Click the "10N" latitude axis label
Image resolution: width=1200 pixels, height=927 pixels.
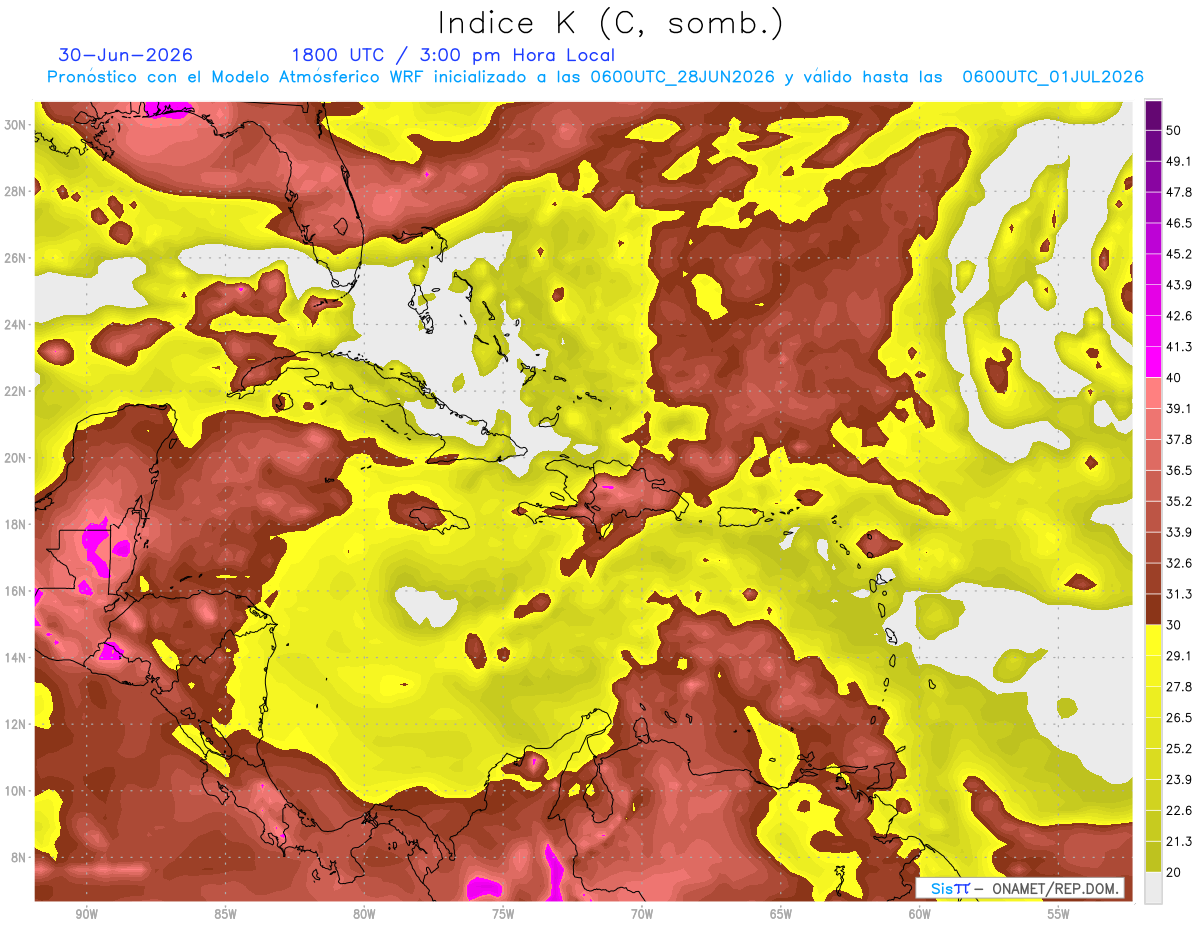tap(16, 791)
